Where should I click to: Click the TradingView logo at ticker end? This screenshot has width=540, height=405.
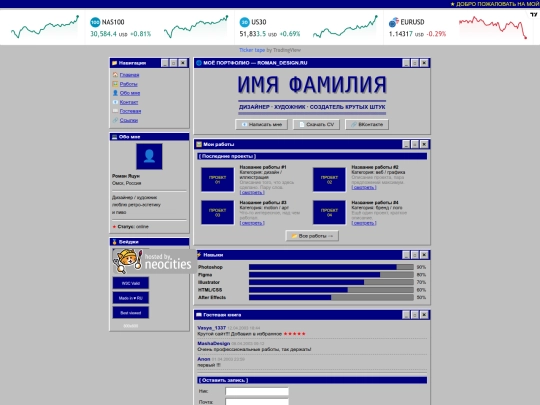533,14
